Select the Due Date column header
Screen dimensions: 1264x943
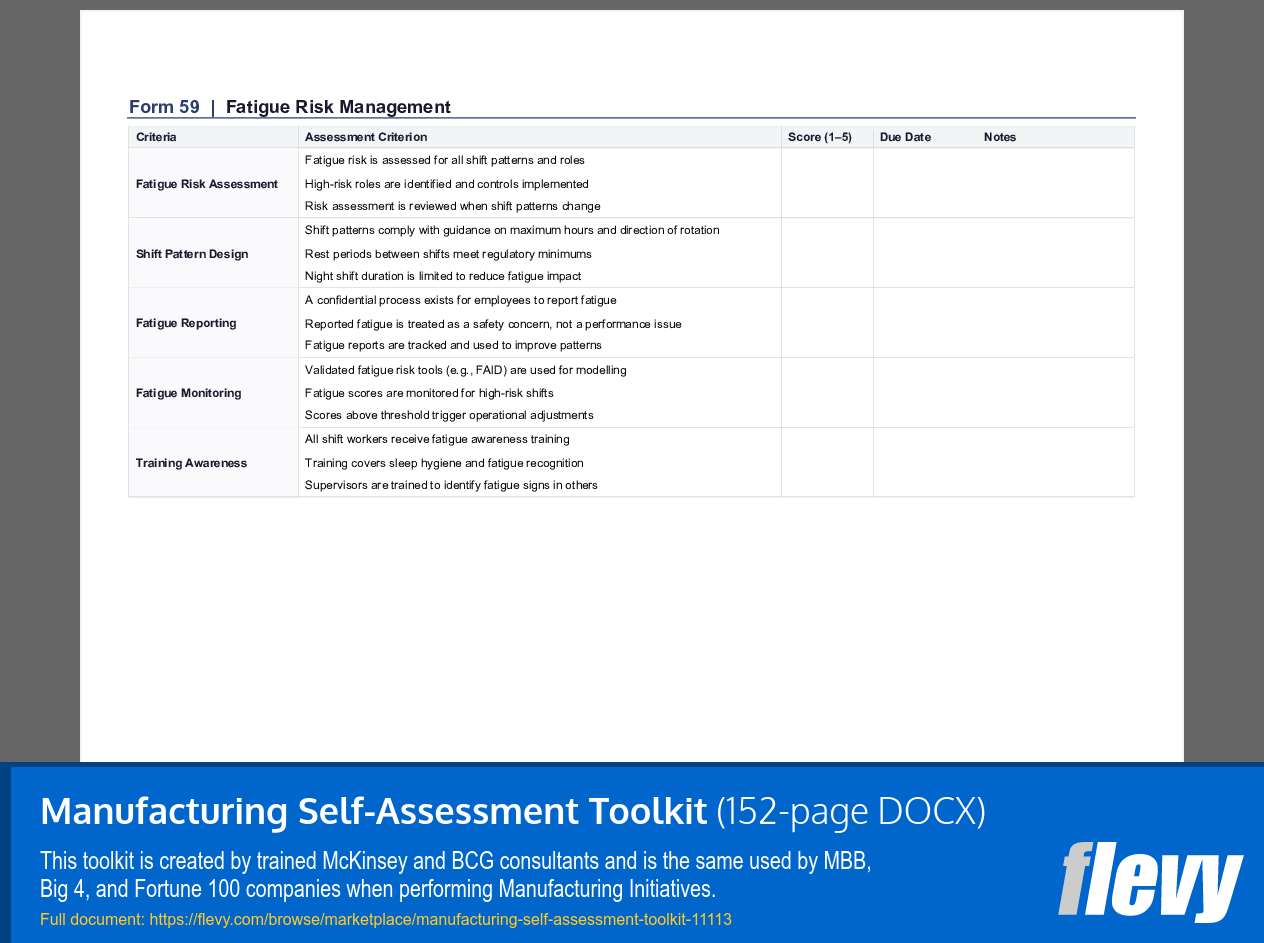pos(905,137)
